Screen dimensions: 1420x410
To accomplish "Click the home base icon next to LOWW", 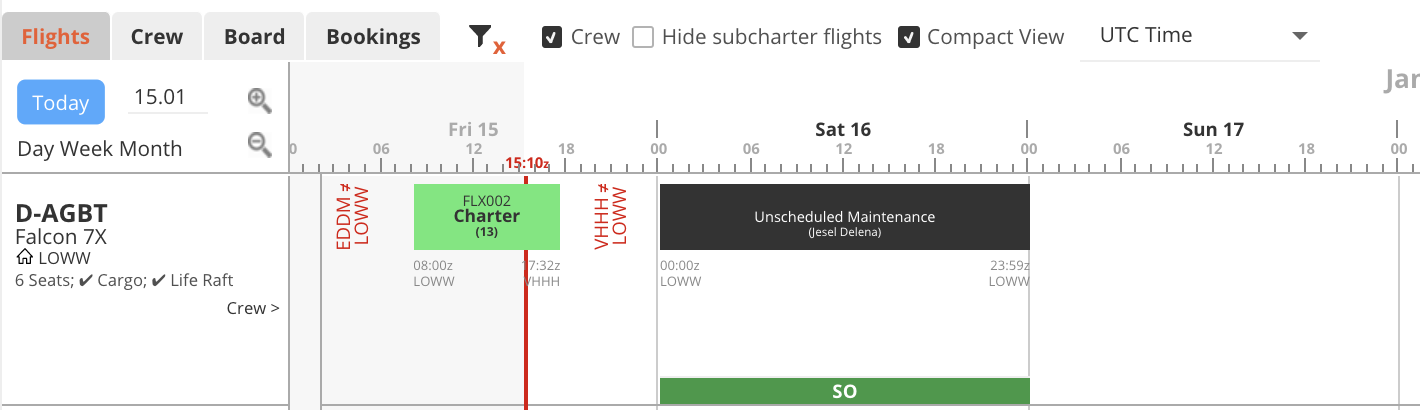I will [x=25, y=258].
